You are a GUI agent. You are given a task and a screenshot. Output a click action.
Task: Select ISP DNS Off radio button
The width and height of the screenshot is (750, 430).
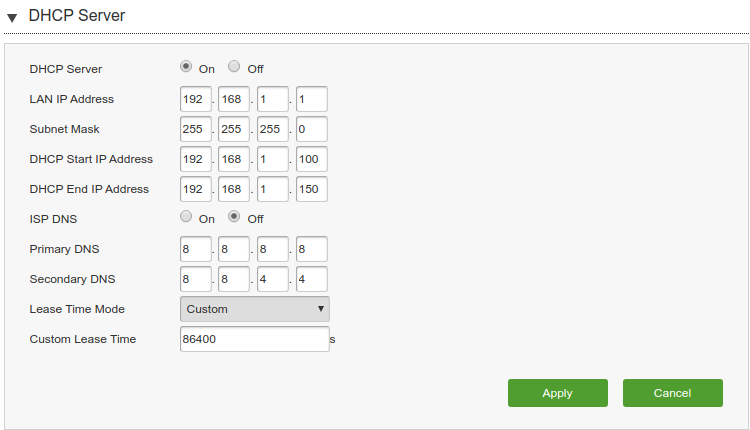(234, 217)
